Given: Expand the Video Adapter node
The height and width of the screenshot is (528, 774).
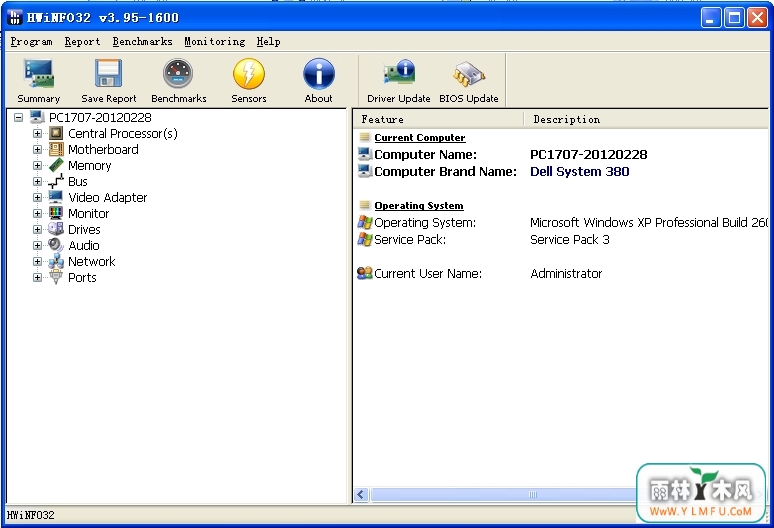Looking at the screenshot, I should pos(37,197).
